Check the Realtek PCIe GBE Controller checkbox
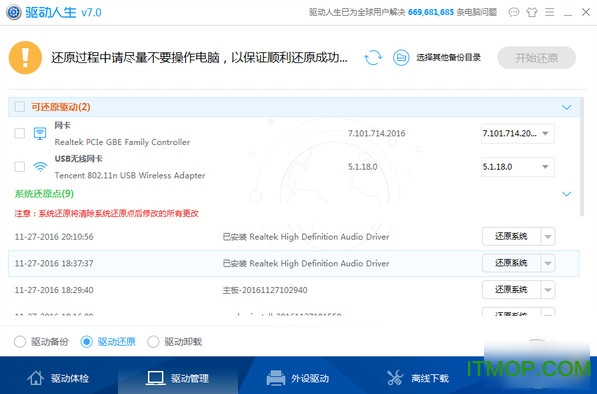This screenshot has height=394, width=597. [19, 134]
